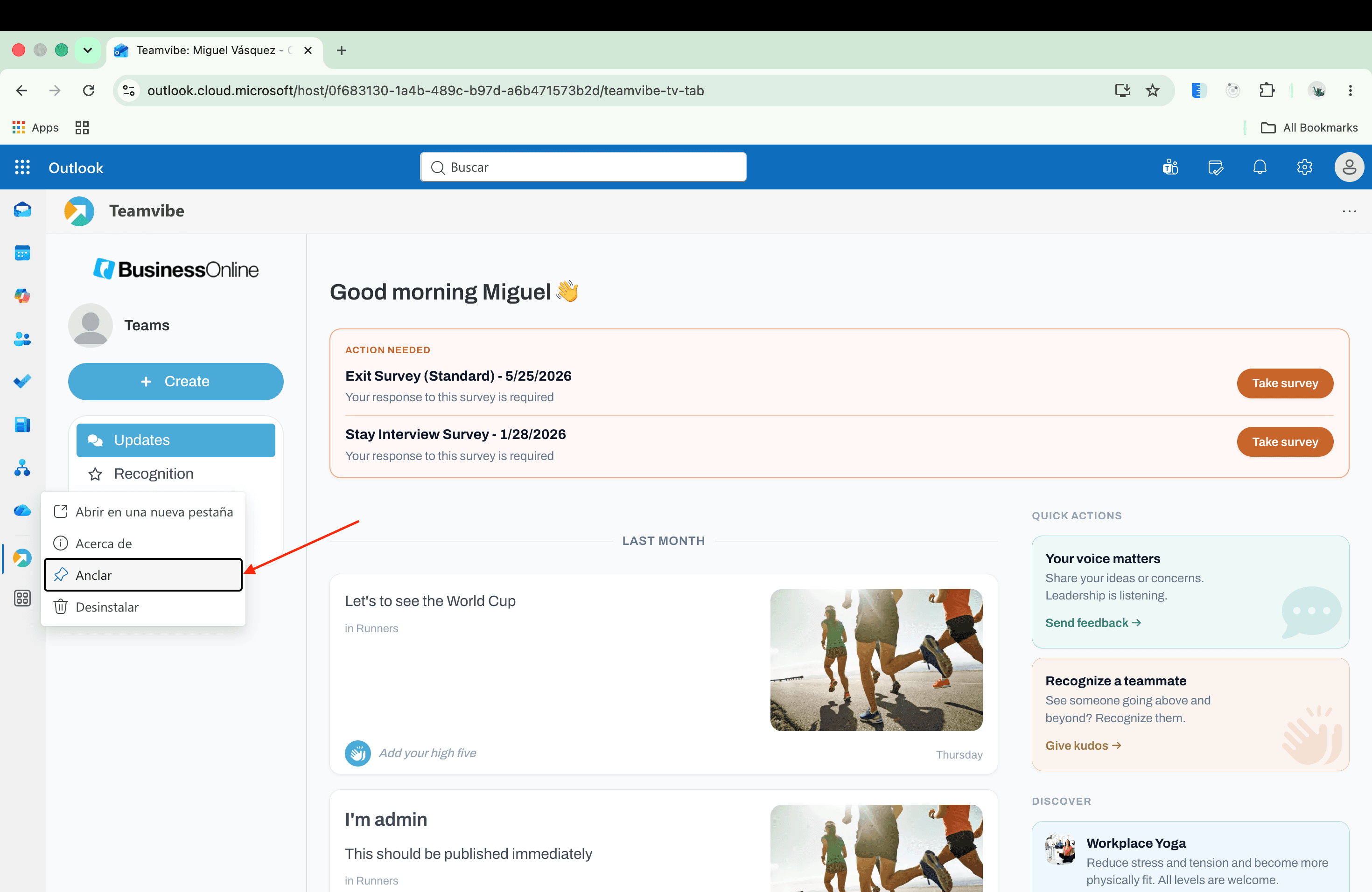Viewport: 1372px width, 892px height.
Task: Open the Recognition navigation item
Action: pyautogui.click(x=175, y=474)
